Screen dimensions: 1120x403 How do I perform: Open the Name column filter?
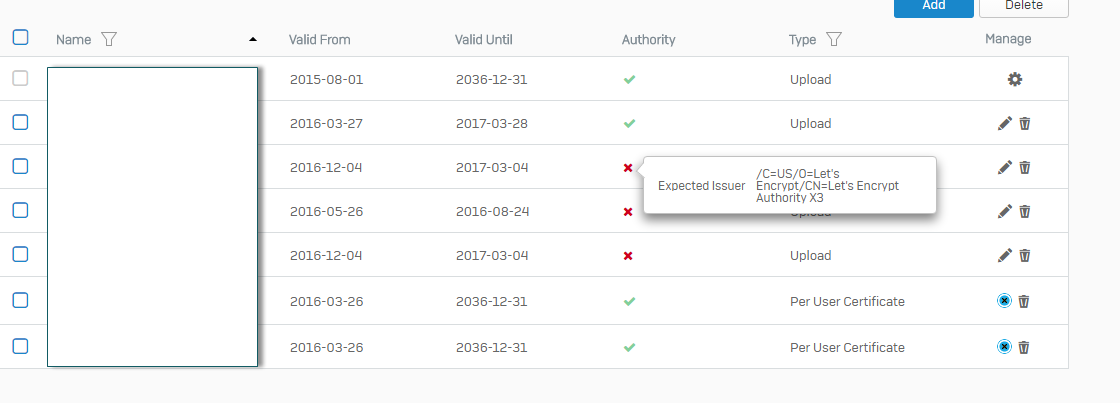[x=109, y=39]
